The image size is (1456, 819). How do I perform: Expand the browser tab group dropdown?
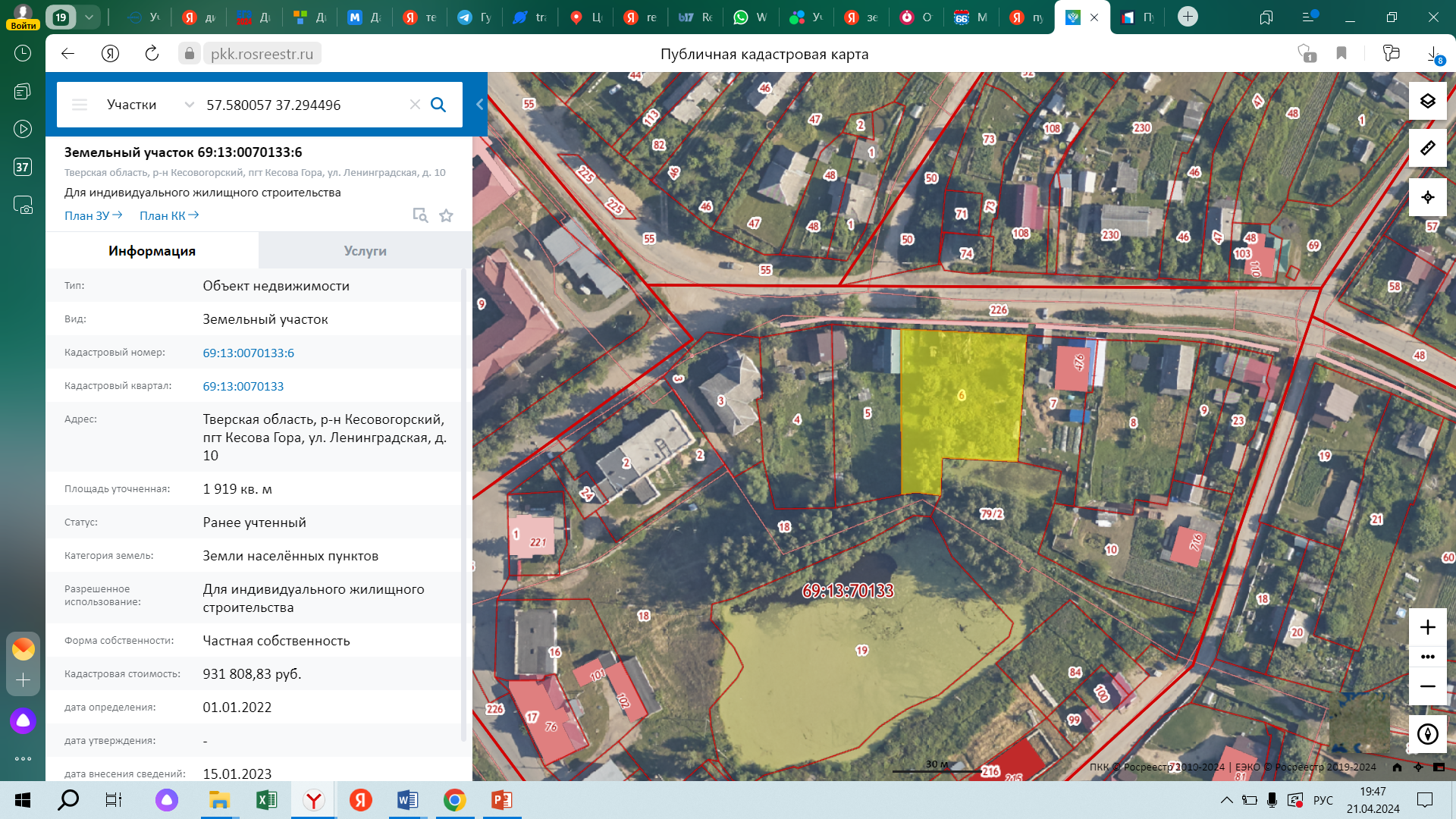[89, 17]
